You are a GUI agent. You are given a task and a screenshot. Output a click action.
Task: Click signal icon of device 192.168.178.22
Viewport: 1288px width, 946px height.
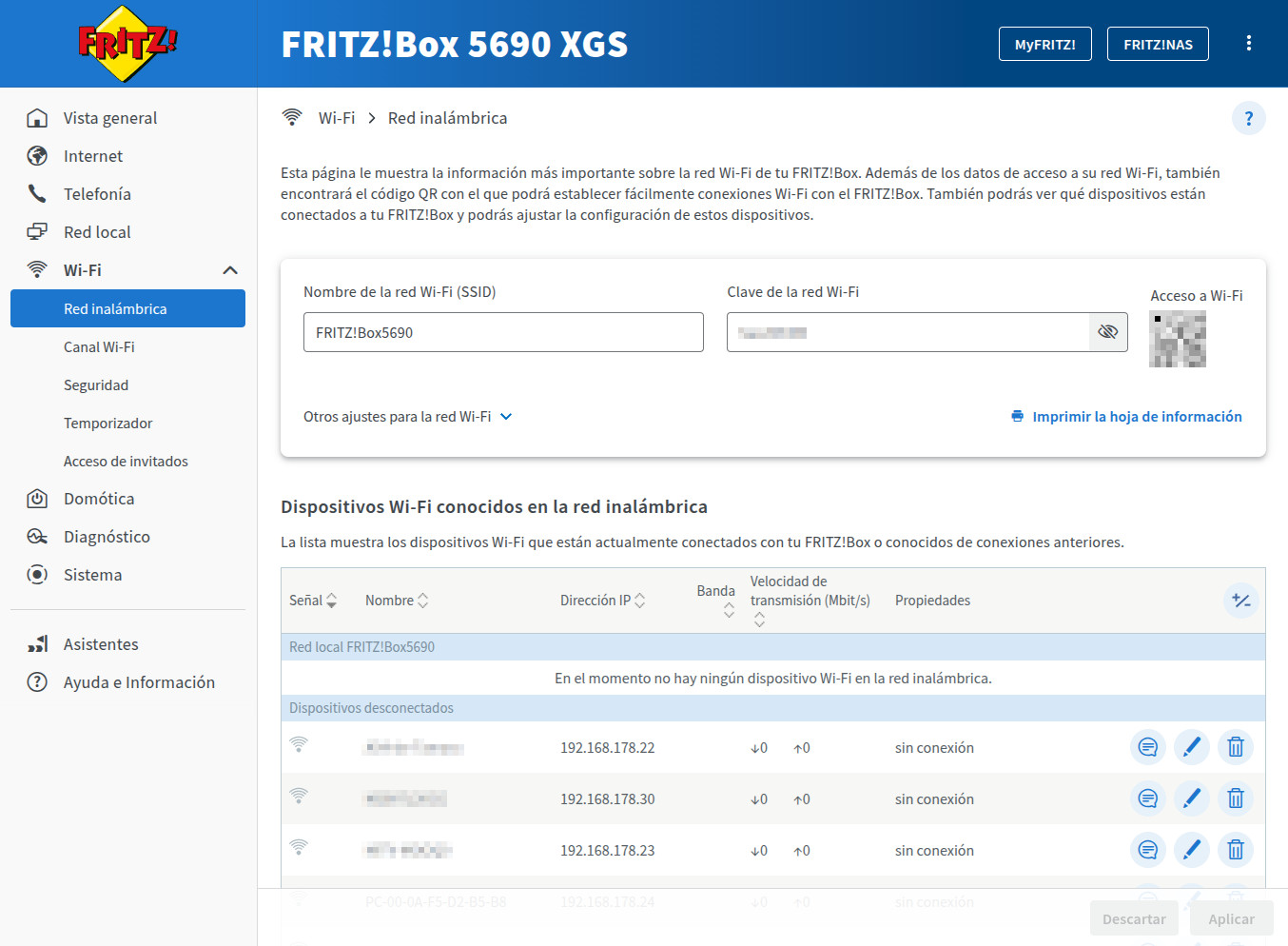click(299, 744)
